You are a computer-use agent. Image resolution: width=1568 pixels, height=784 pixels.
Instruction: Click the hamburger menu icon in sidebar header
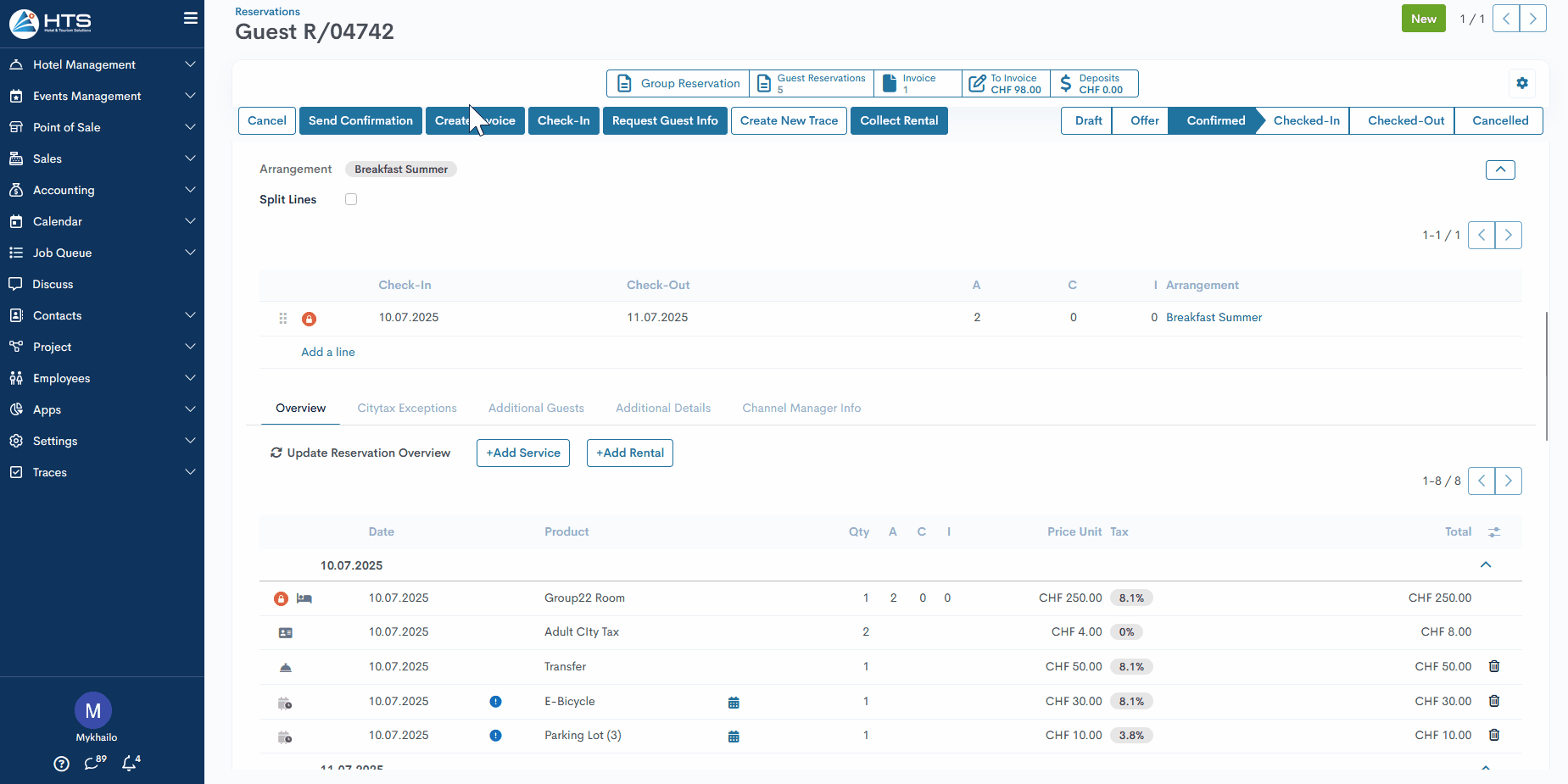(190, 19)
